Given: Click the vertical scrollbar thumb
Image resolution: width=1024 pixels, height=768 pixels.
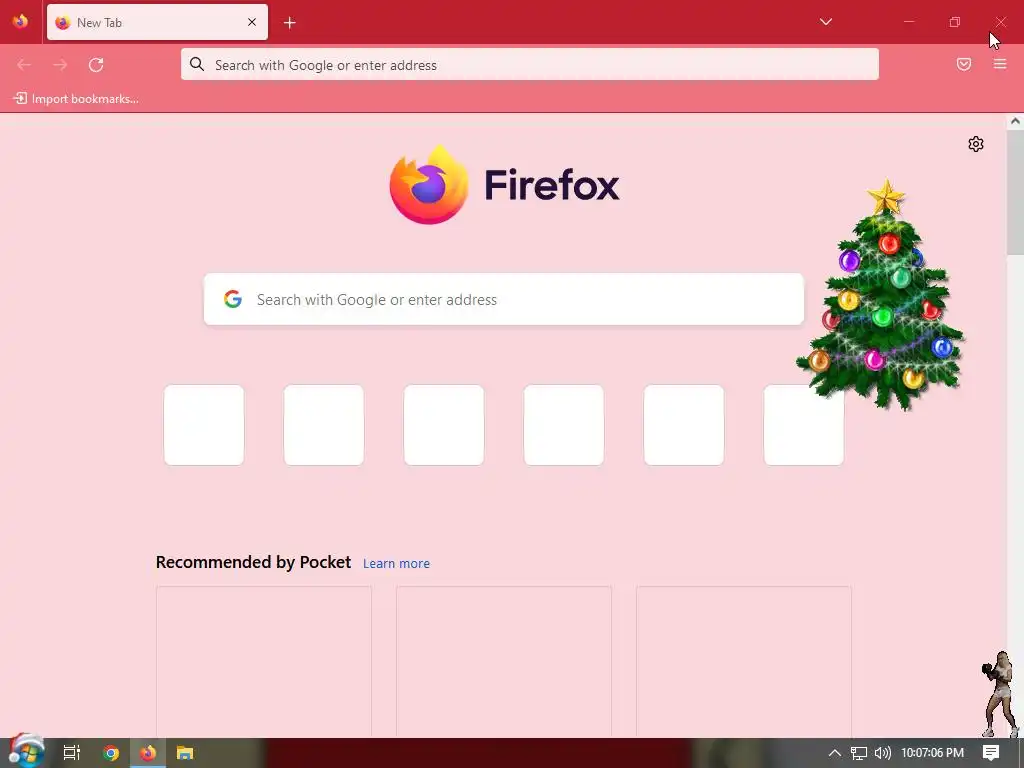Looking at the screenshot, I should (1015, 191).
